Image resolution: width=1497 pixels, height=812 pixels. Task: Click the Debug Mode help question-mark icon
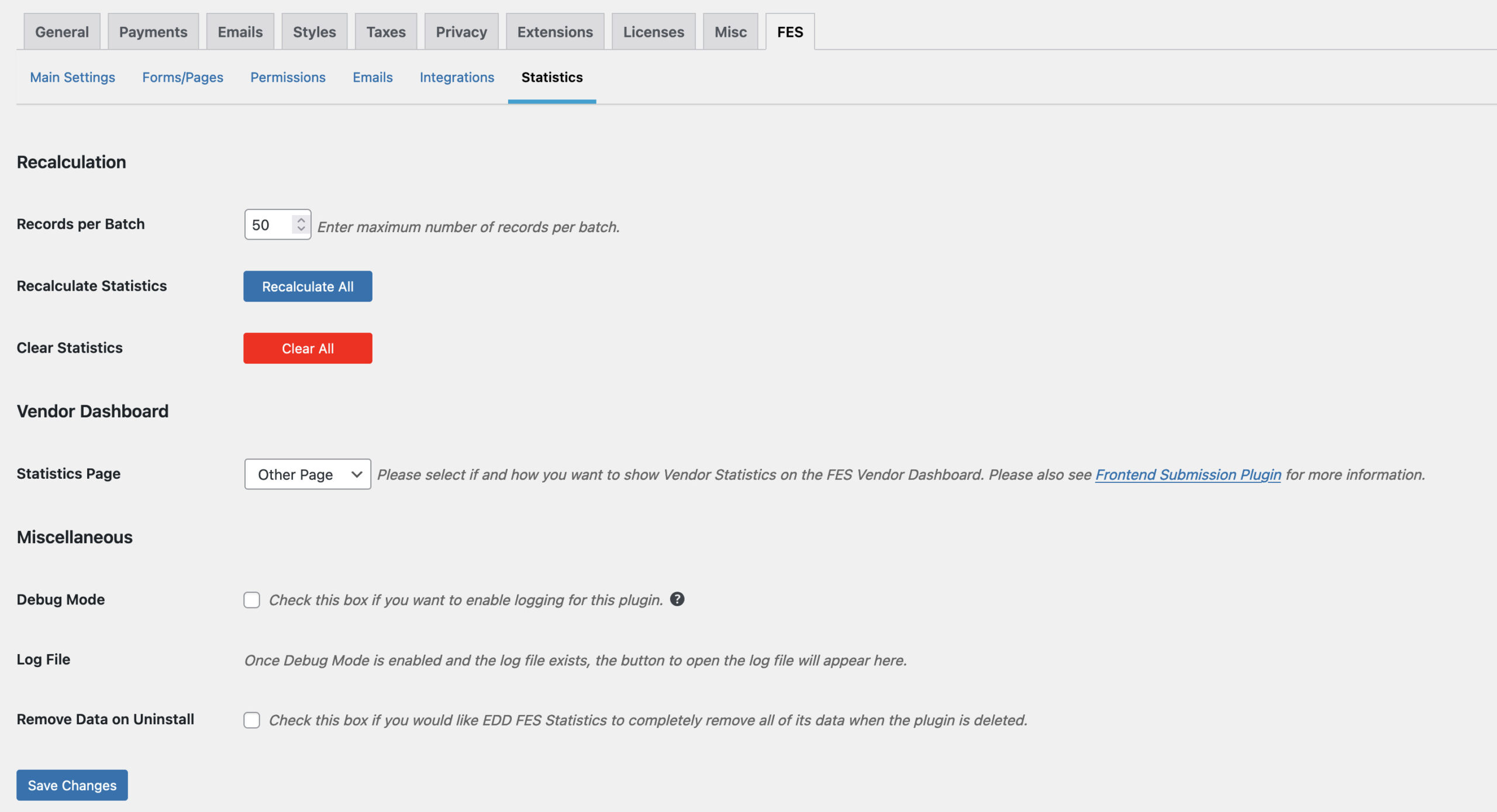coord(677,599)
